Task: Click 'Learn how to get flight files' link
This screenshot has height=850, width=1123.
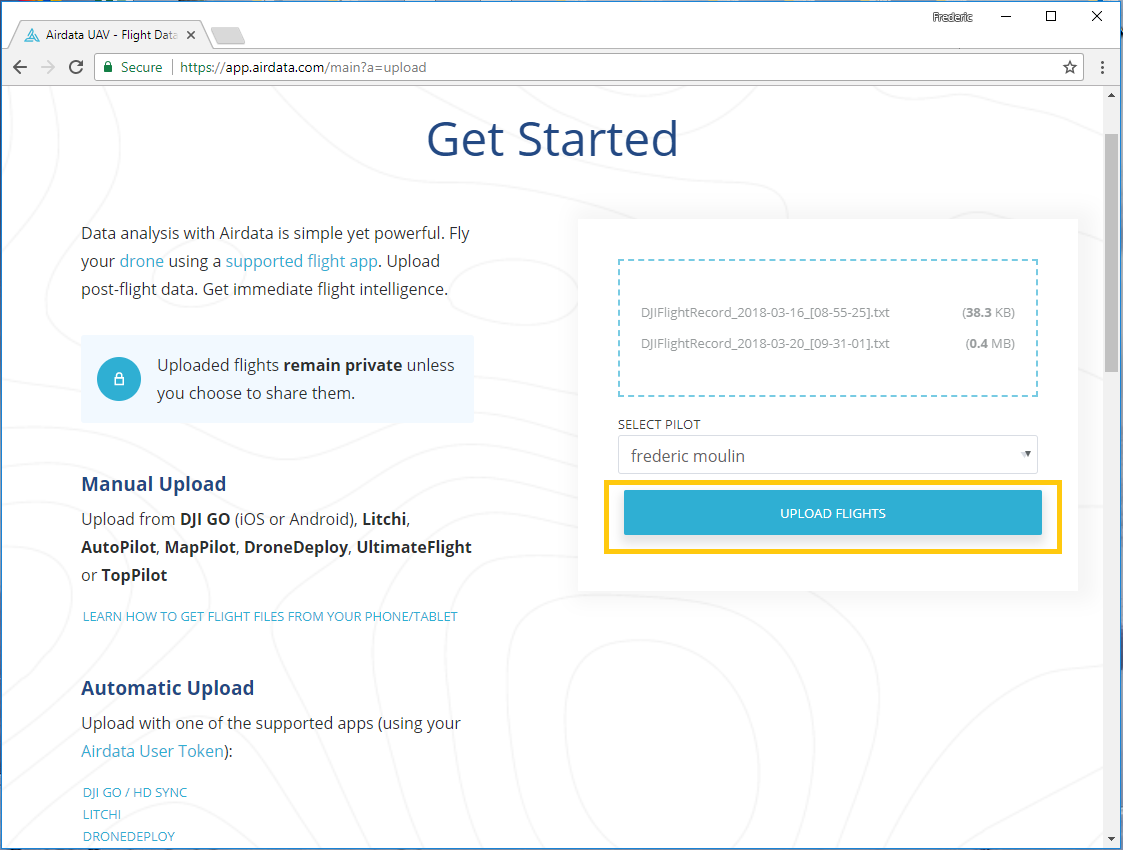Action: point(270,616)
